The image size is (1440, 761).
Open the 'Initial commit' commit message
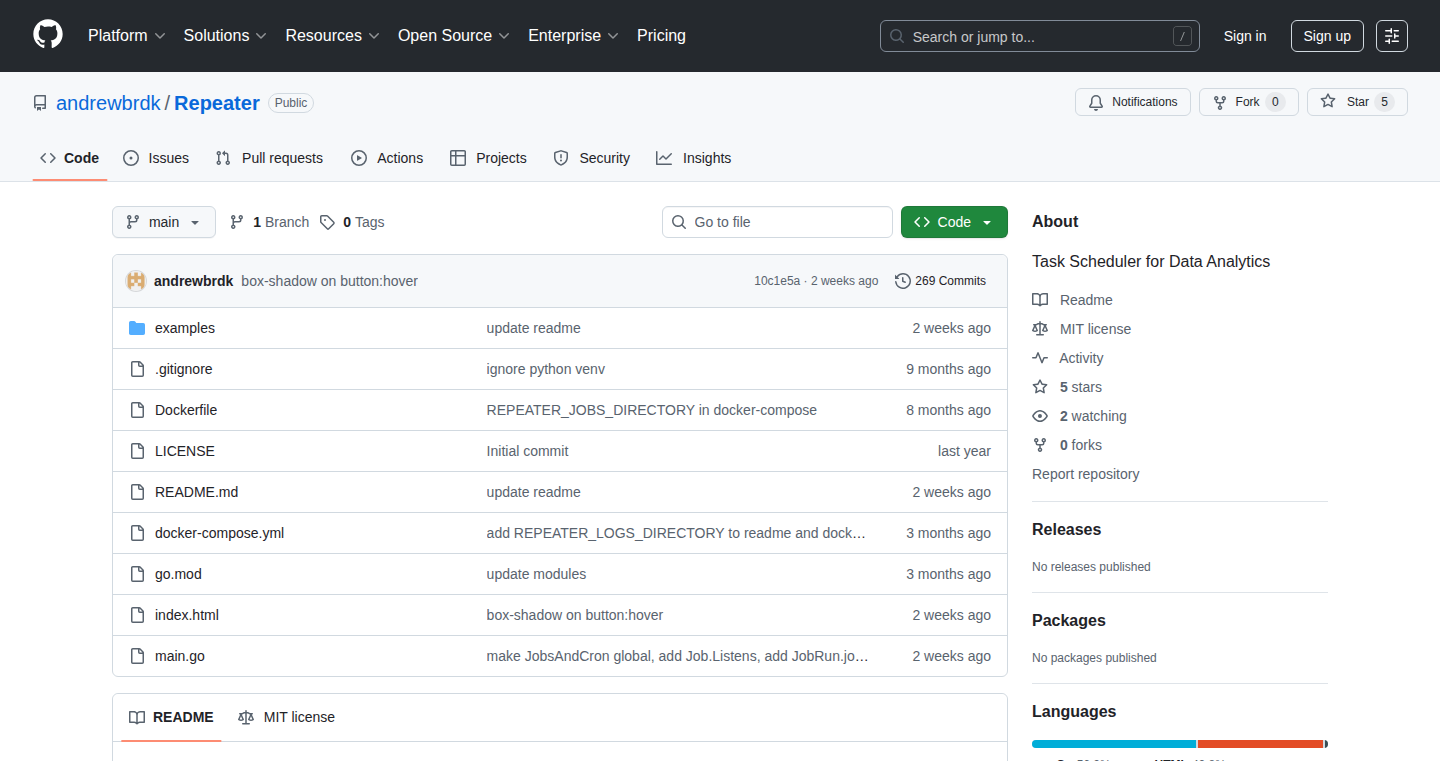click(527, 451)
